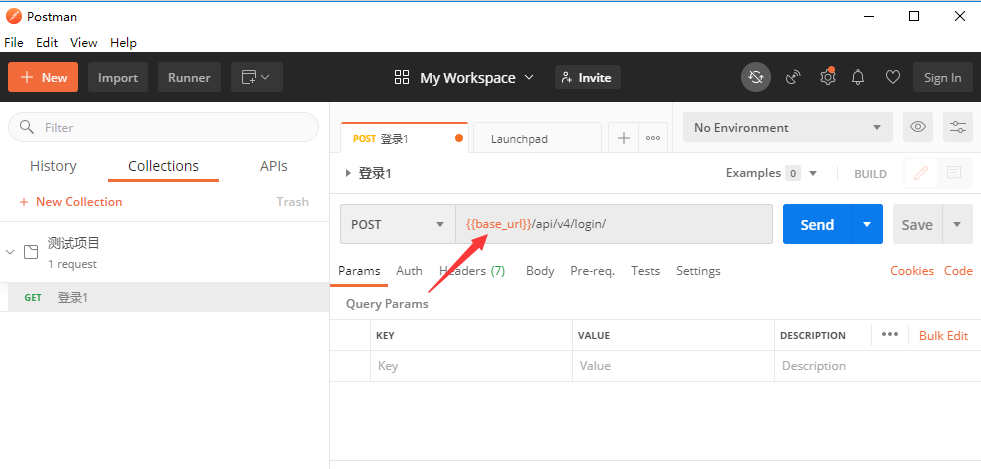Click the Runner button

189,78
